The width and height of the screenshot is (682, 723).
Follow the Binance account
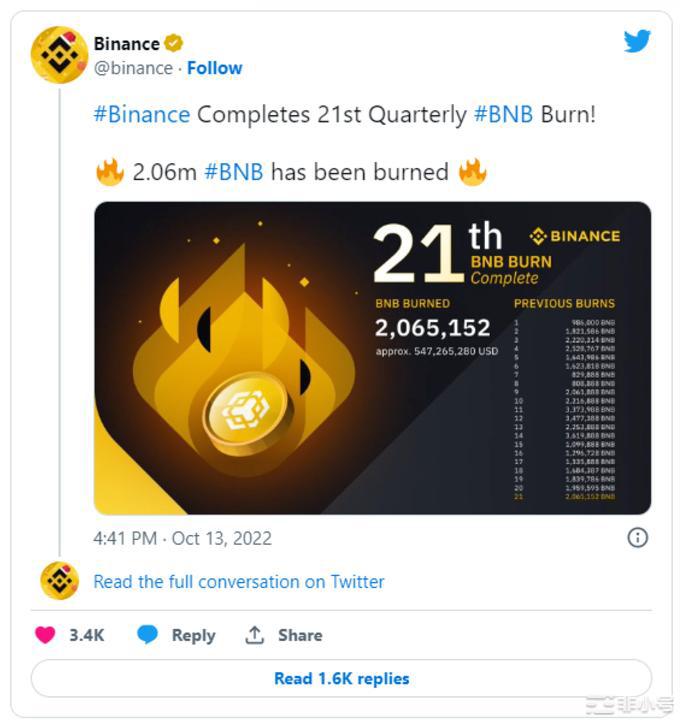[215, 68]
